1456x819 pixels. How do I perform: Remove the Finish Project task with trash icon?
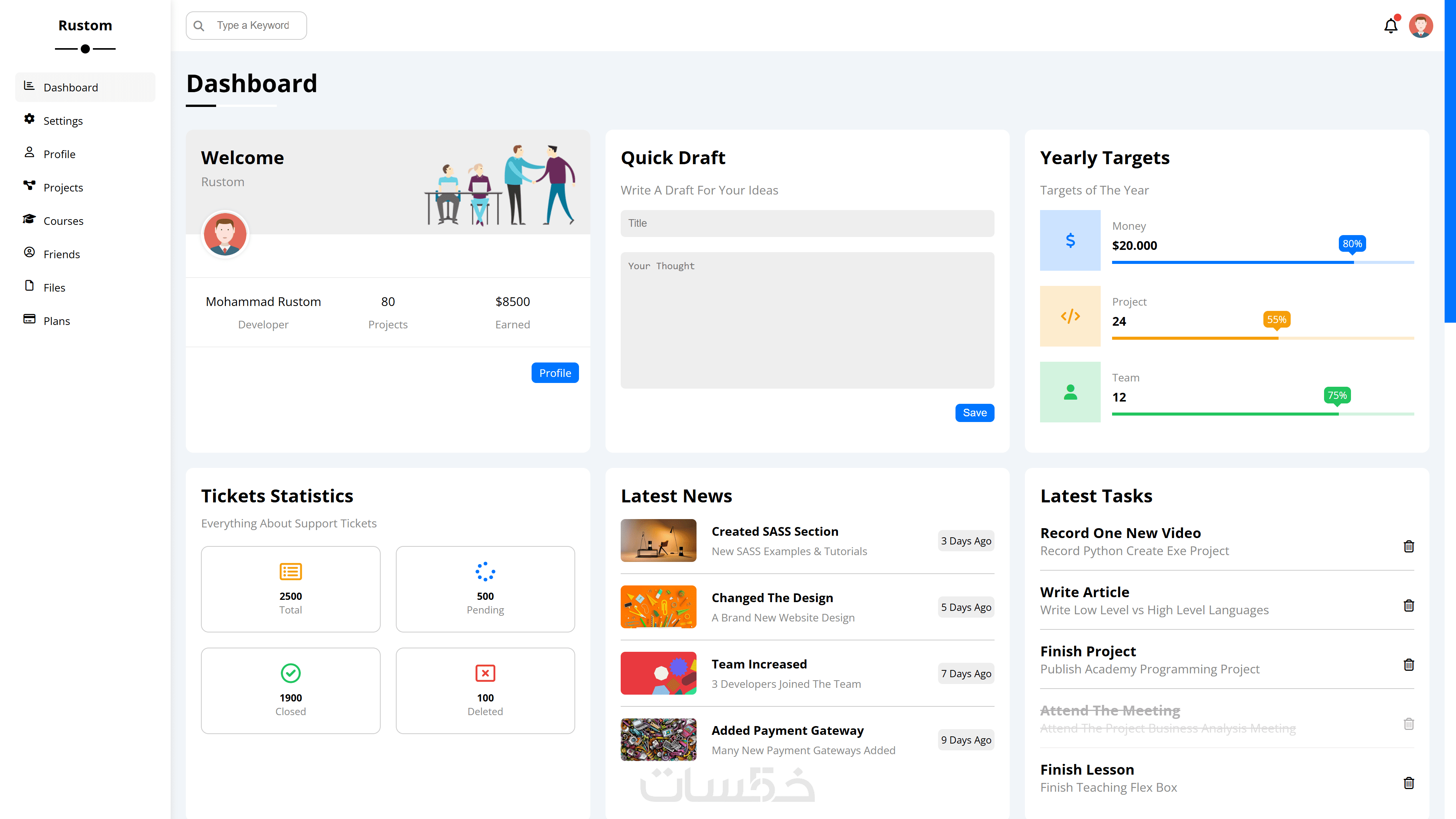1409,665
